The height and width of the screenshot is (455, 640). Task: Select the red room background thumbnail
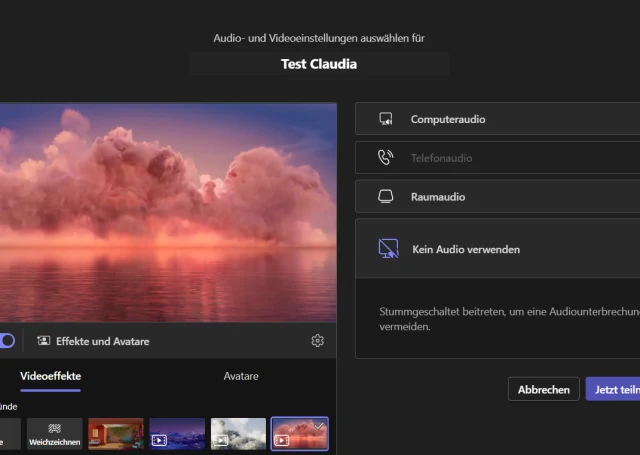(x=115, y=434)
